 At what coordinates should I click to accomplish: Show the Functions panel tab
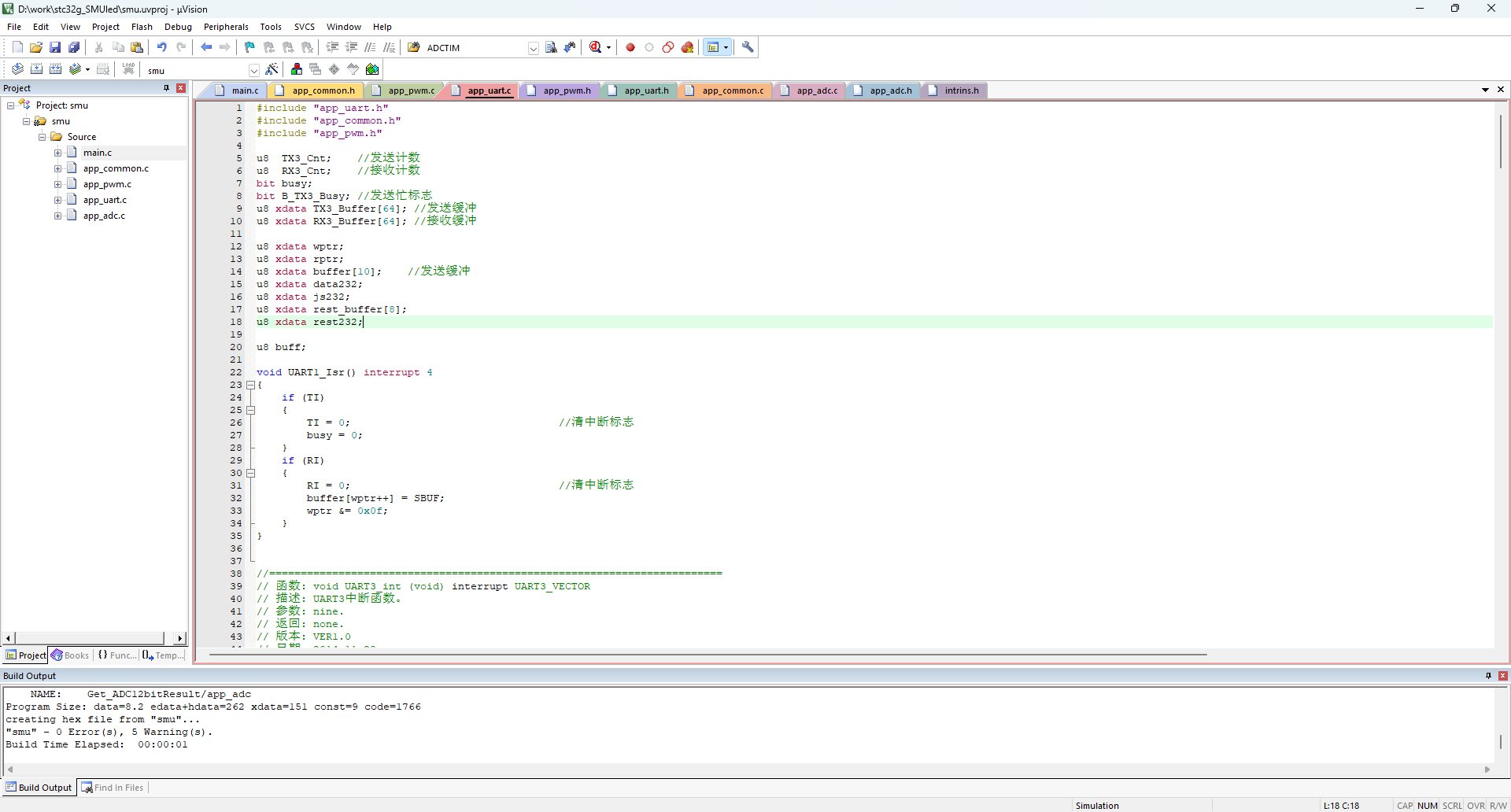click(x=116, y=655)
